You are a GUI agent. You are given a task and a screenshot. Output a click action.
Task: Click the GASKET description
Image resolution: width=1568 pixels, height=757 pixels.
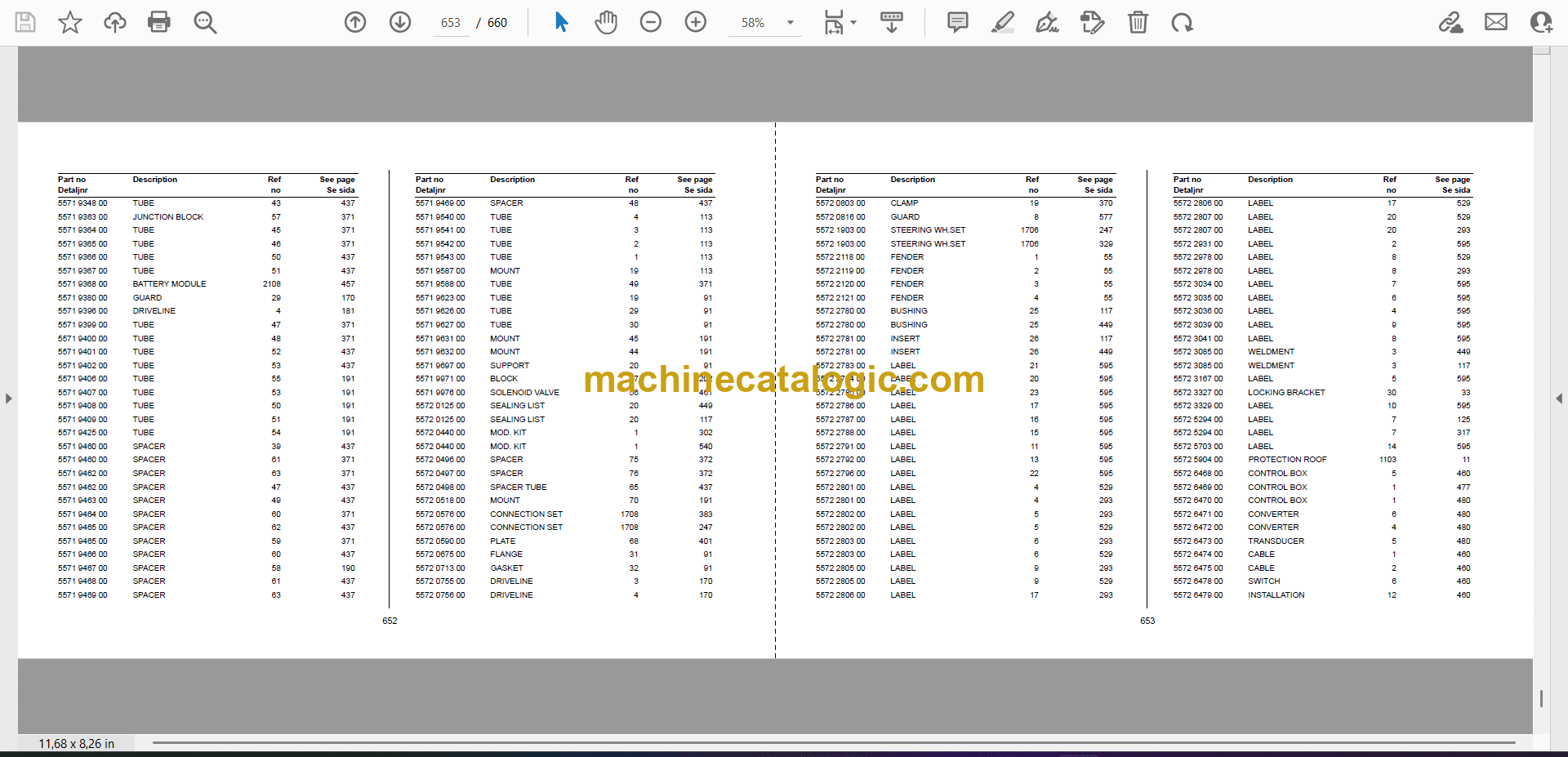[x=507, y=568]
